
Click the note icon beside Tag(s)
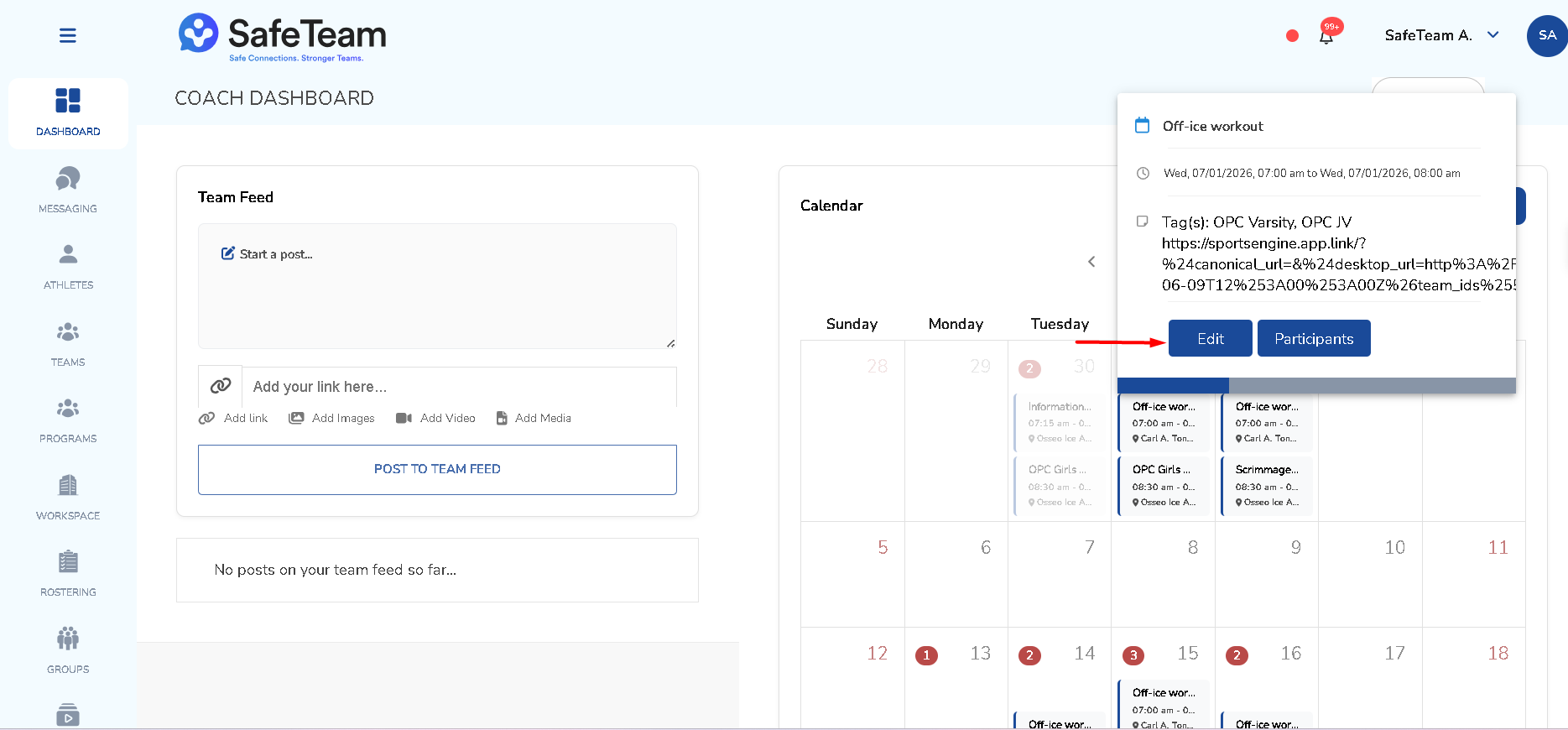[1142, 222]
